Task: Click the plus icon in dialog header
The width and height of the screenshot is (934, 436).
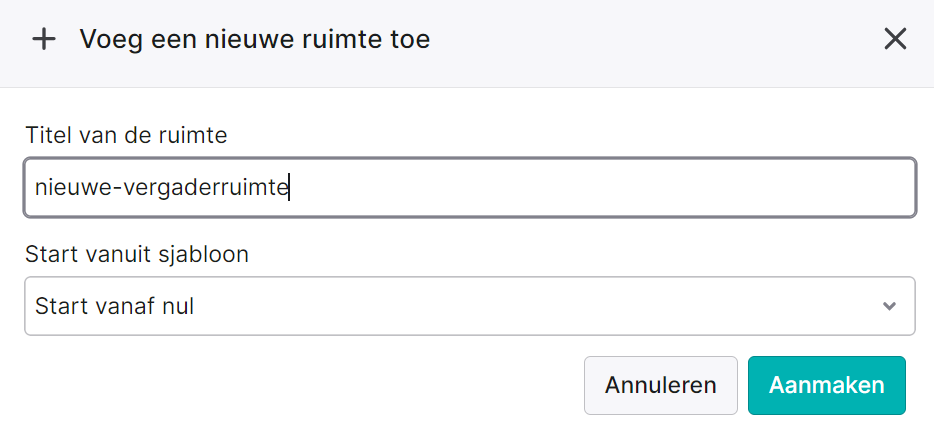Action: (x=44, y=40)
